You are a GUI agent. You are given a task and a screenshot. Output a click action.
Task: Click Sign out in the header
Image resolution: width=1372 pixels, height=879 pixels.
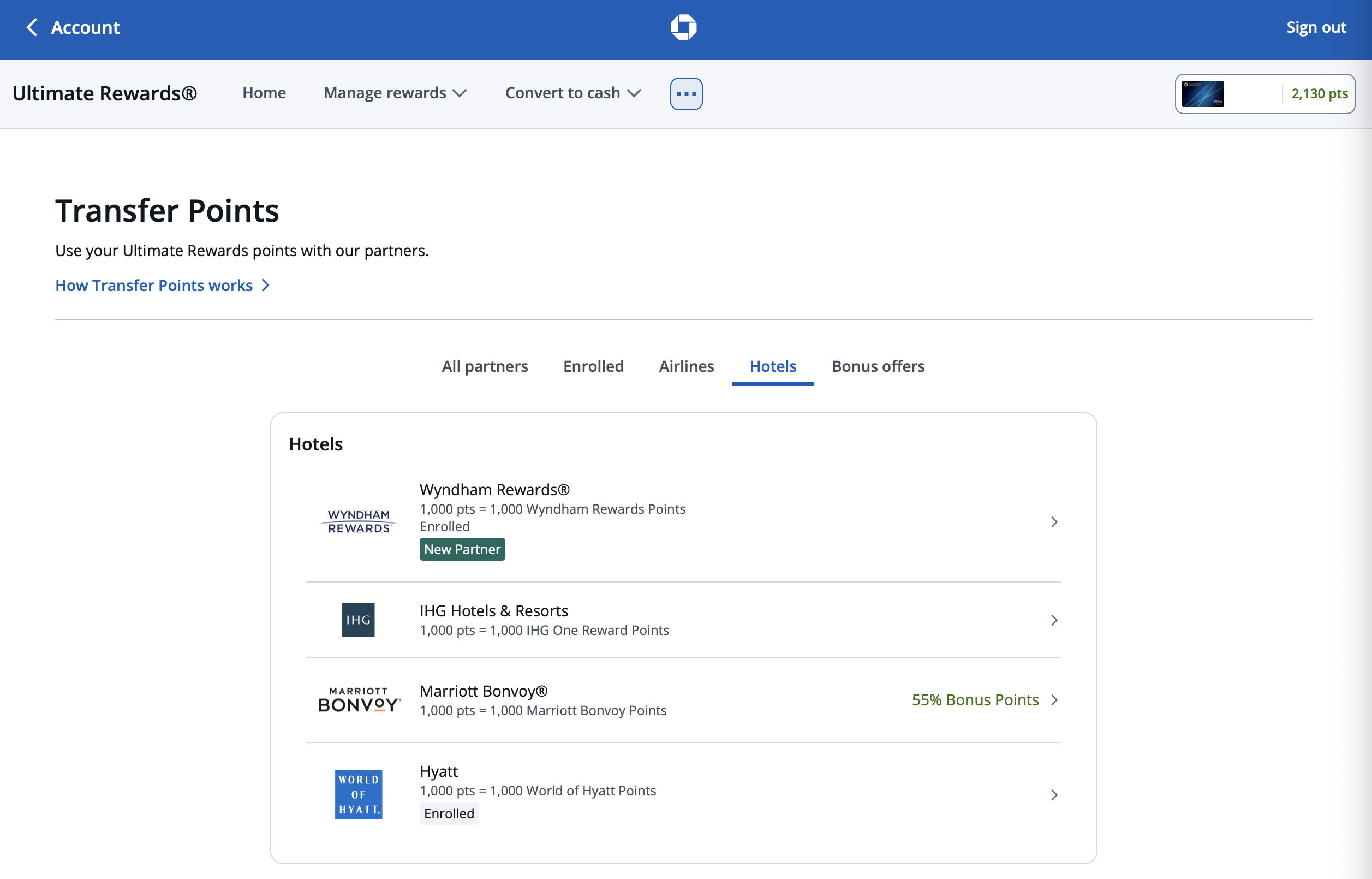1316,27
